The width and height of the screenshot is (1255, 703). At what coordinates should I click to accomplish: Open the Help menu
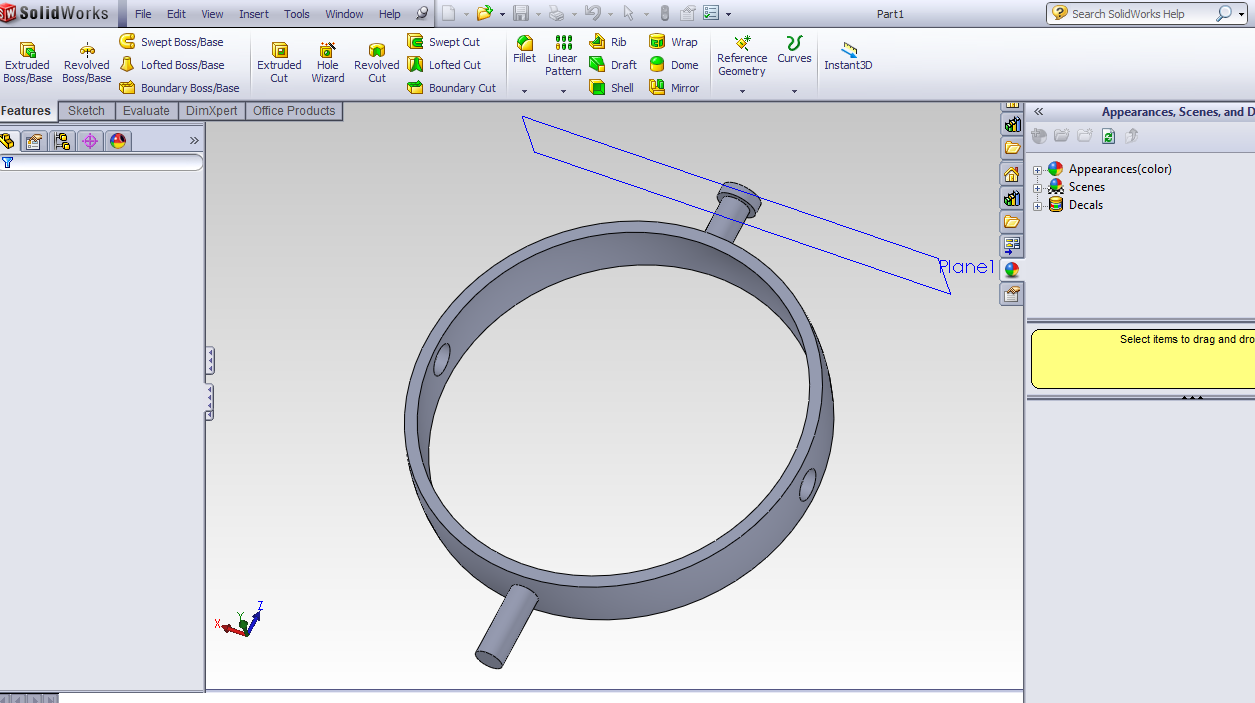coord(389,14)
